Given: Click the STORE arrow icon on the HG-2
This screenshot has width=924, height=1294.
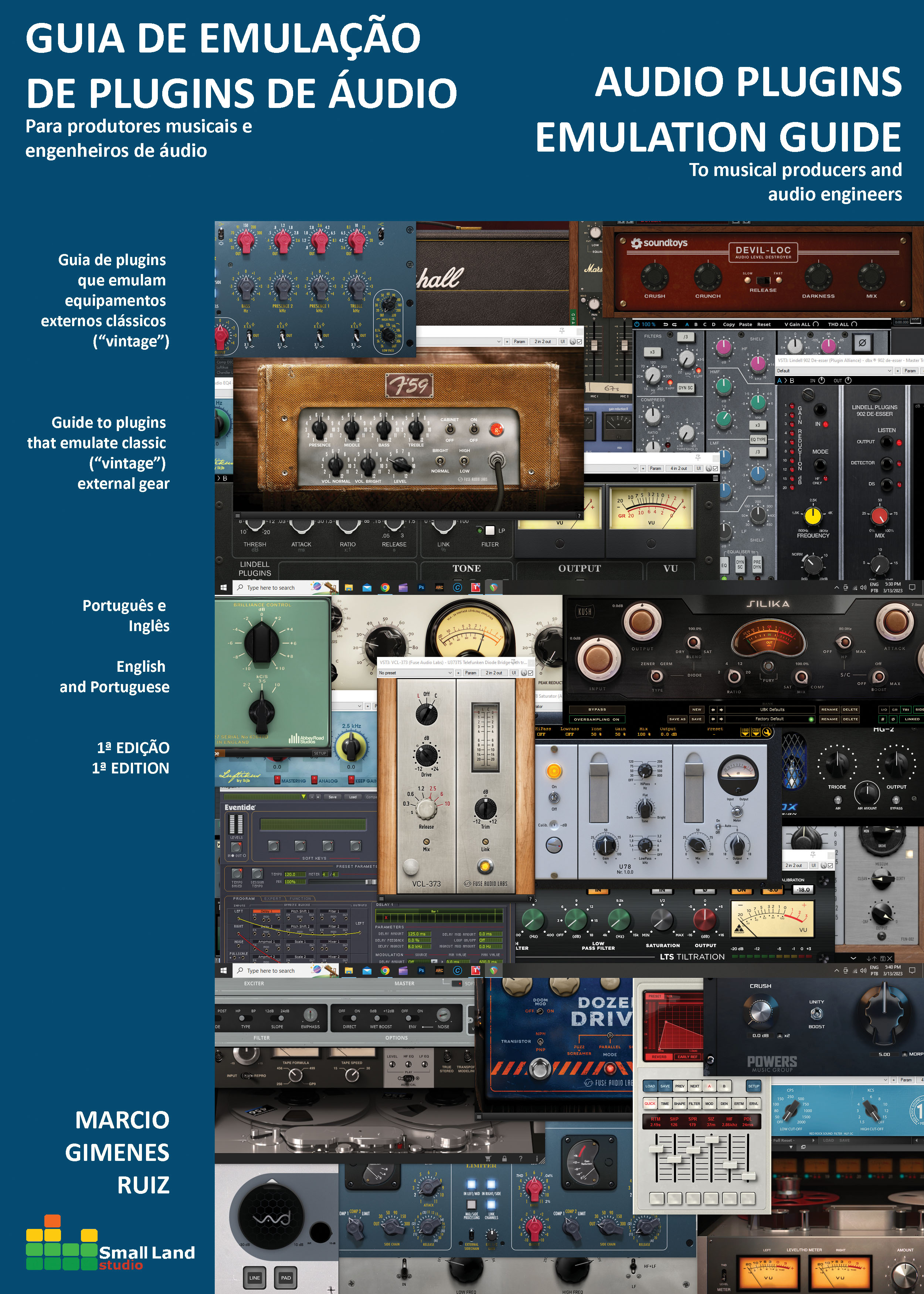Looking at the screenshot, I should [756, 732].
